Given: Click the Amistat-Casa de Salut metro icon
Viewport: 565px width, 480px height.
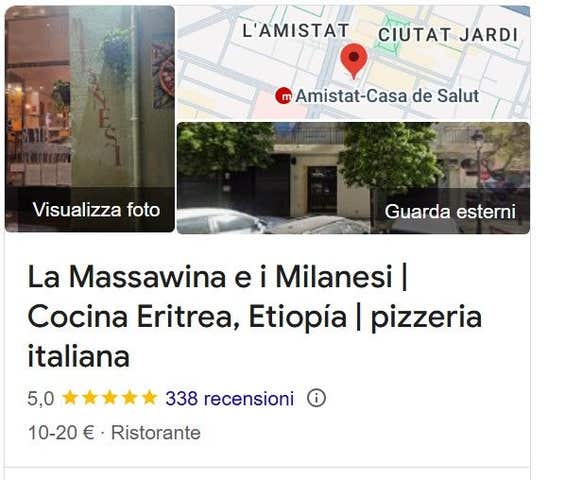Looking at the screenshot, I should (284, 96).
